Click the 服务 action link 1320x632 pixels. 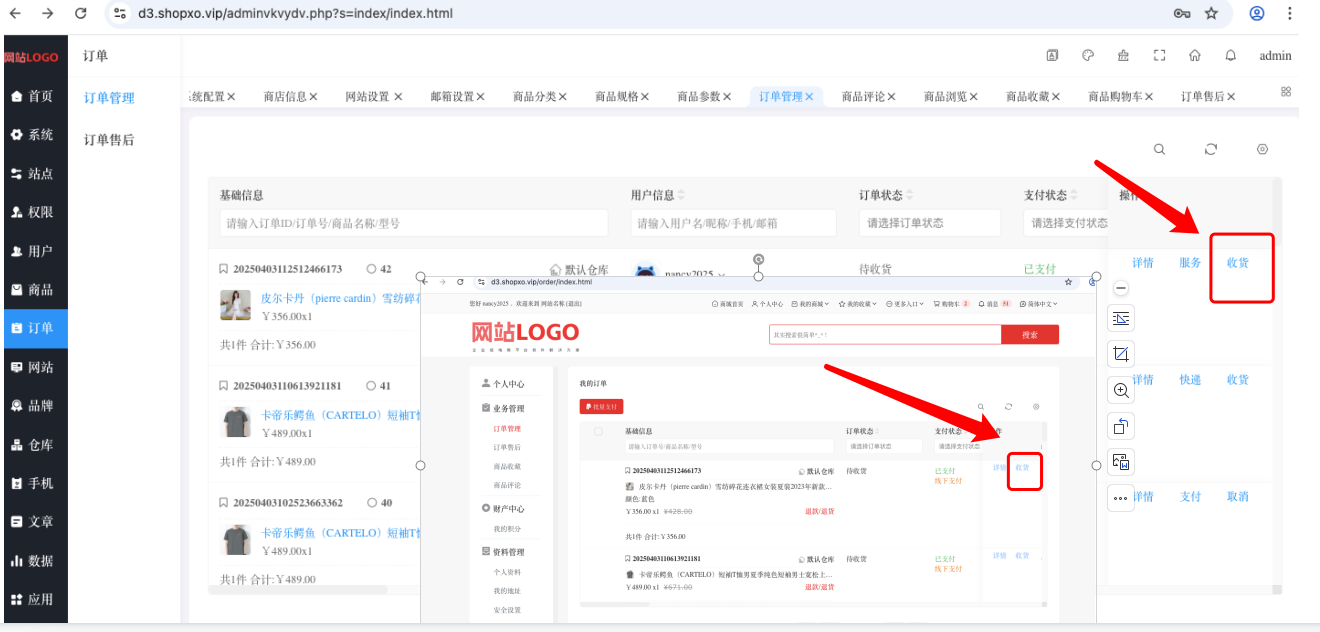[1190, 263]
